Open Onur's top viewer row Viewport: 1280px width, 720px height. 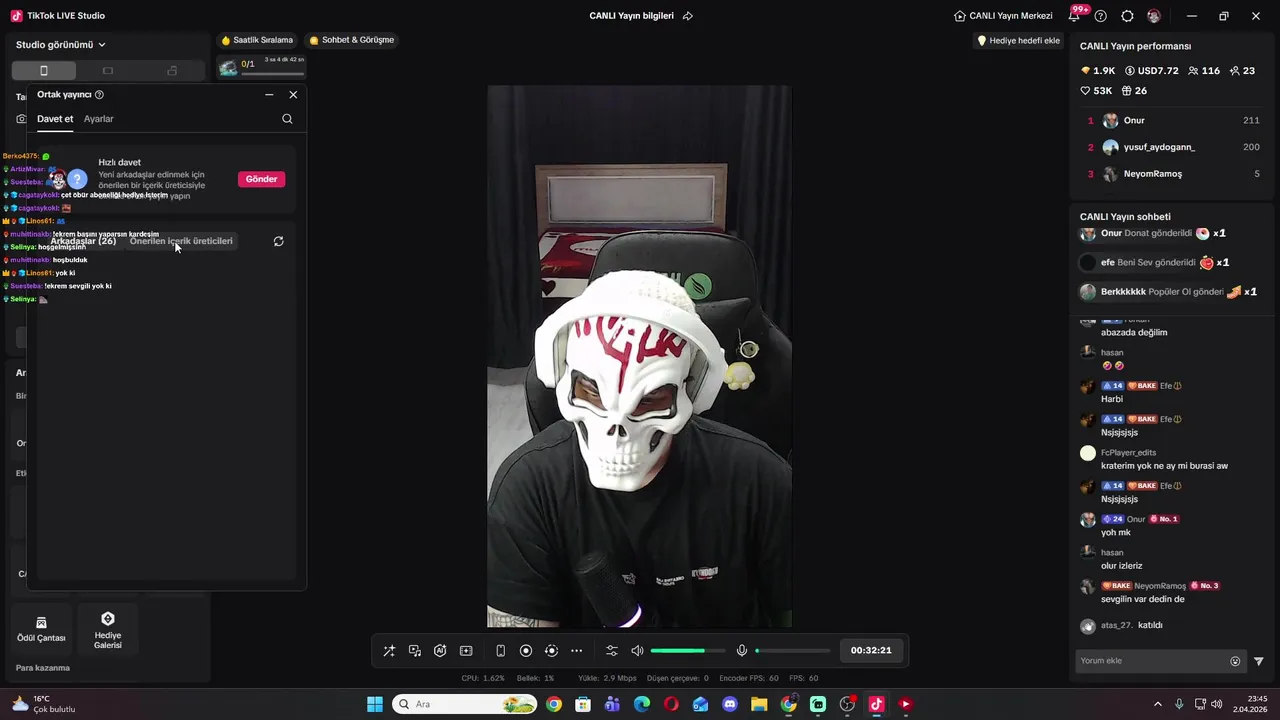1172,120
